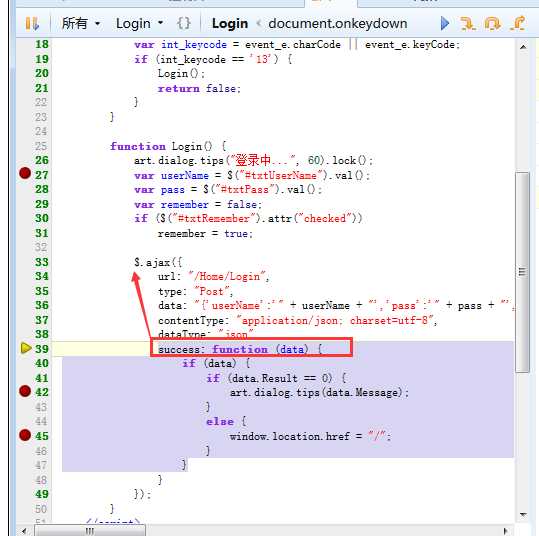Click the horizontal scrollbar thumb
The width and height of the screenshot is (539, 536).
tap(90, 531)
